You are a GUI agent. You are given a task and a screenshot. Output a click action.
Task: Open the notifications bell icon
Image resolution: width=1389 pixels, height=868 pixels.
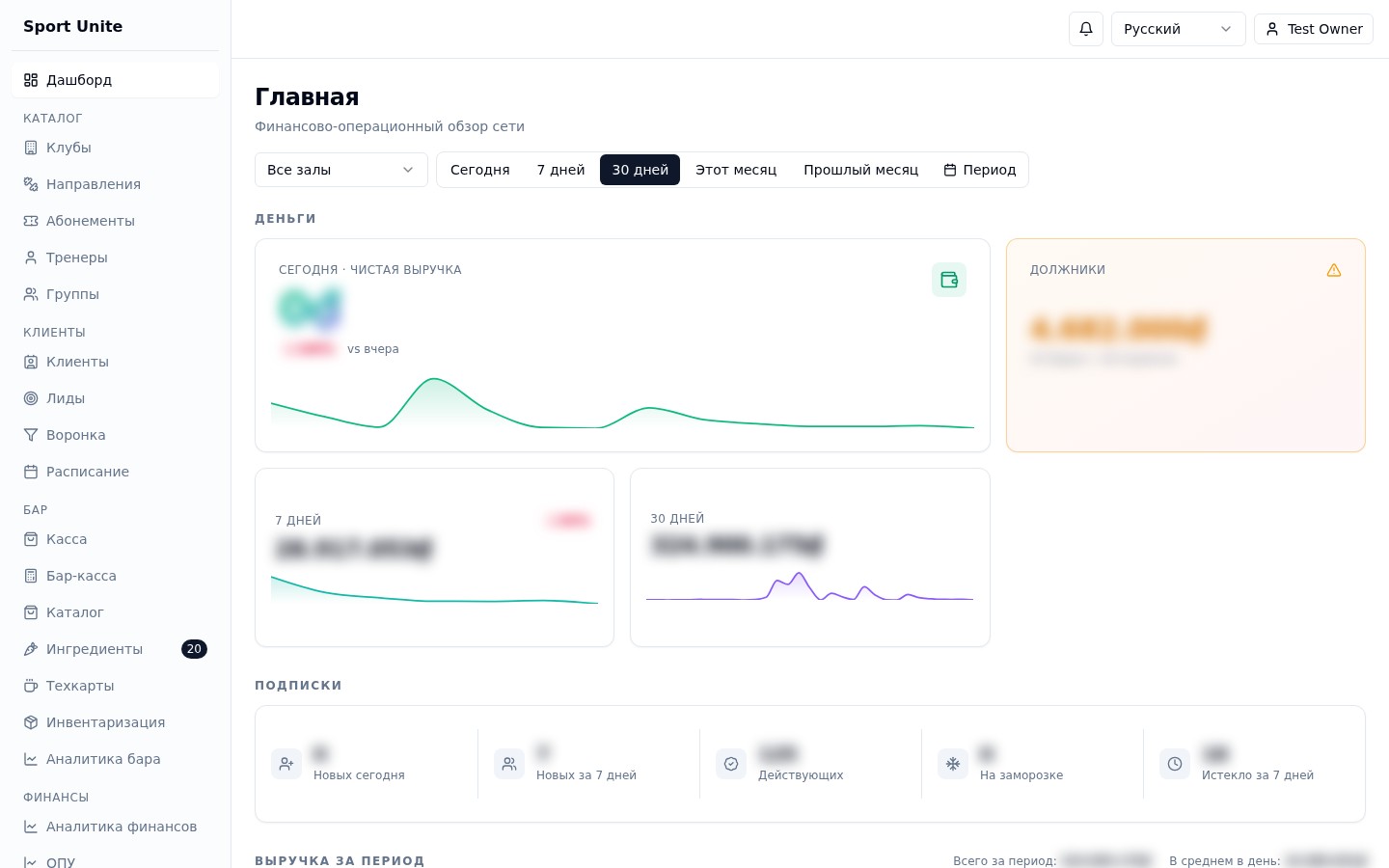(x=1086, y=29)
